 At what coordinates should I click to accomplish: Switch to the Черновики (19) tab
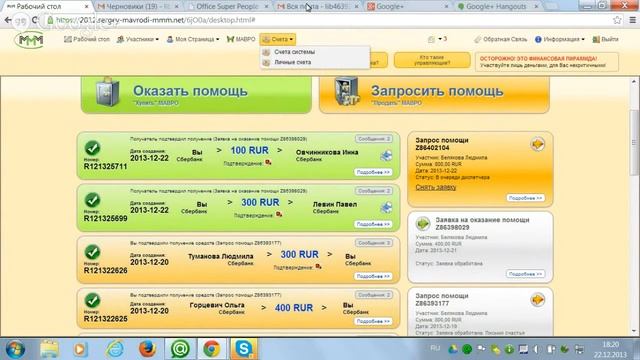[138, 7]
